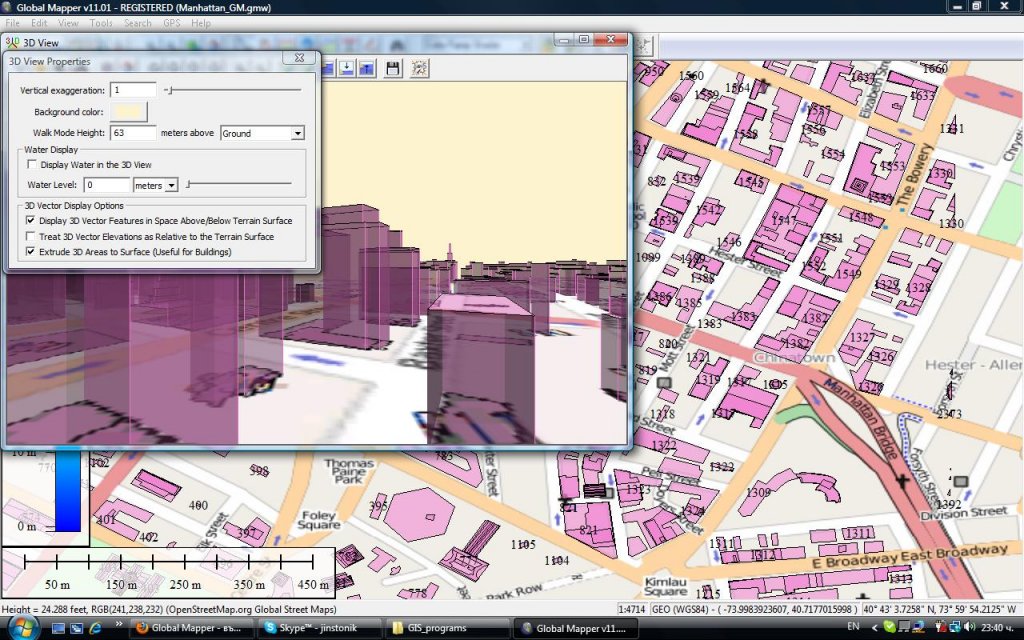Viewport: 1024px width, 640px height.
Task: Open the Search menu
Action: click(x=138, y=23)
